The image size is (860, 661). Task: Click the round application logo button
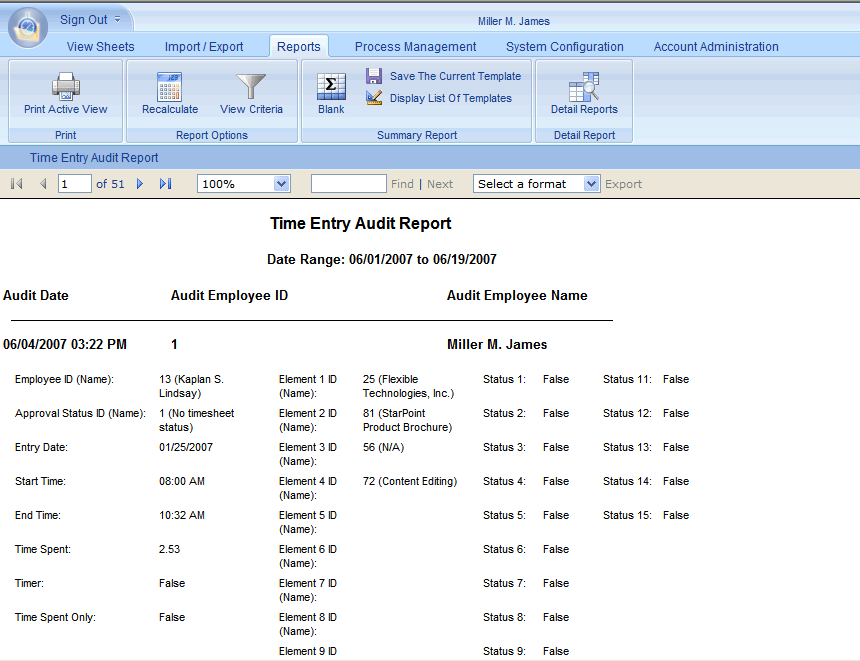(x=27, y=27)
